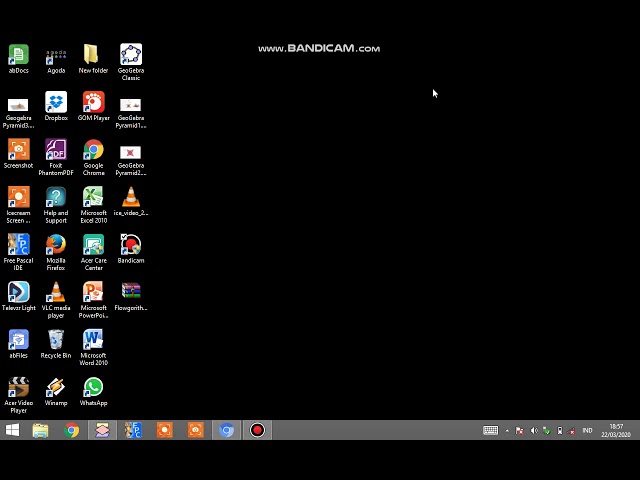Select the Flowgorithm archive icon
This screenshot has width=640, height=480.
131,296
